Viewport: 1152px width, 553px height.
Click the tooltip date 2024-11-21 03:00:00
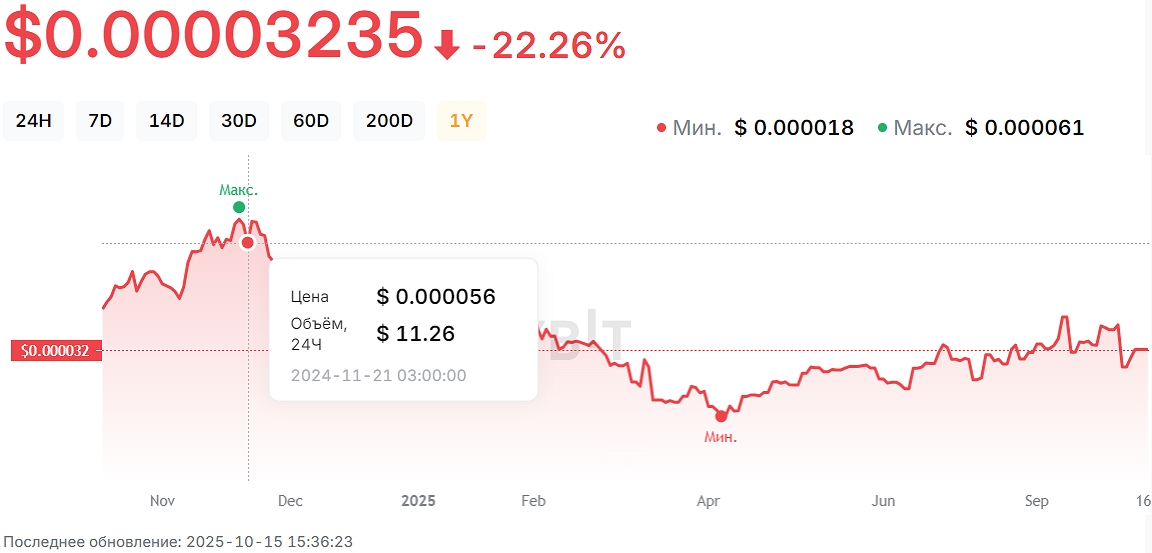pos(378,376)
